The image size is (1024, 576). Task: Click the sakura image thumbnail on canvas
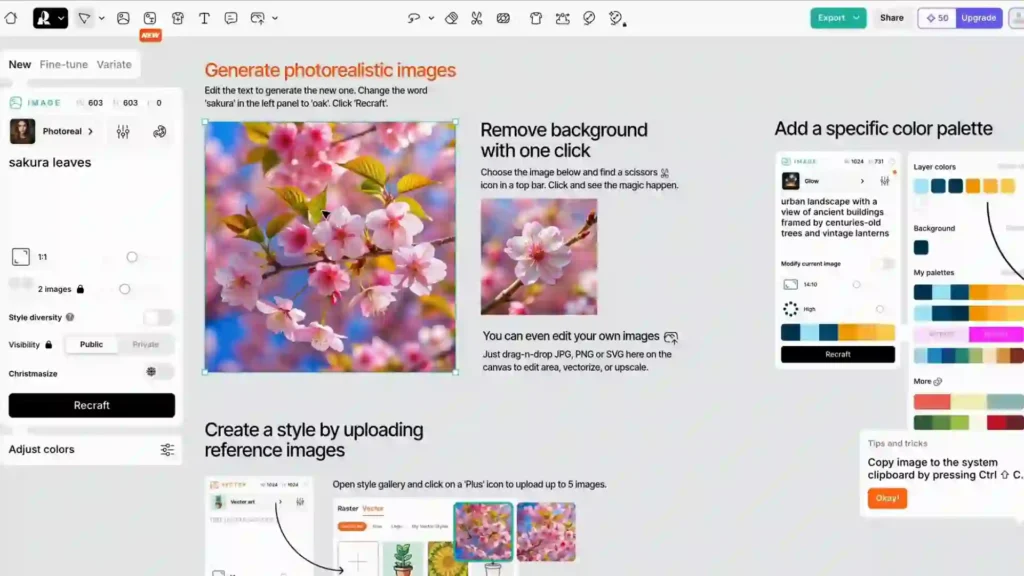[x=330, y=246]
